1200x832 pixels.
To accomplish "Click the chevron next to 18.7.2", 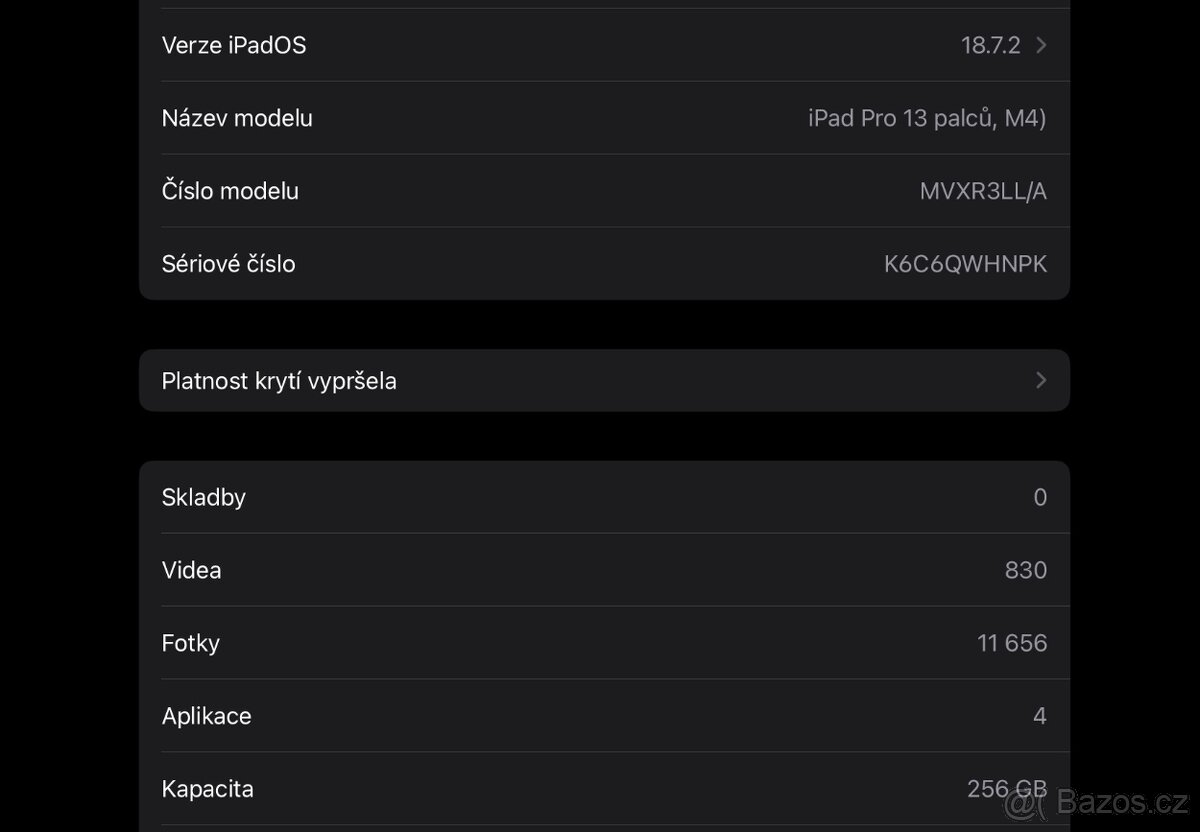I will point(1041,45).
